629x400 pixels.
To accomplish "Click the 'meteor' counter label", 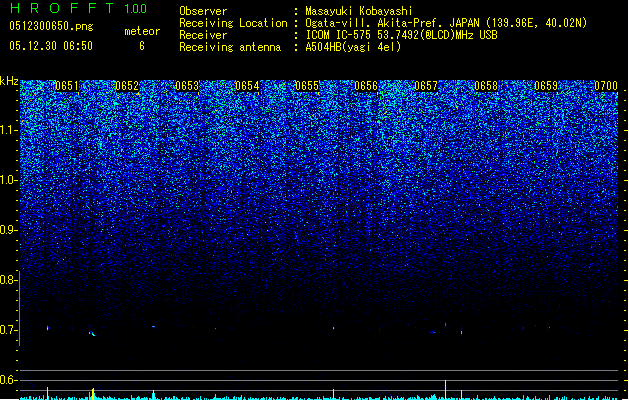I will 142,31.
